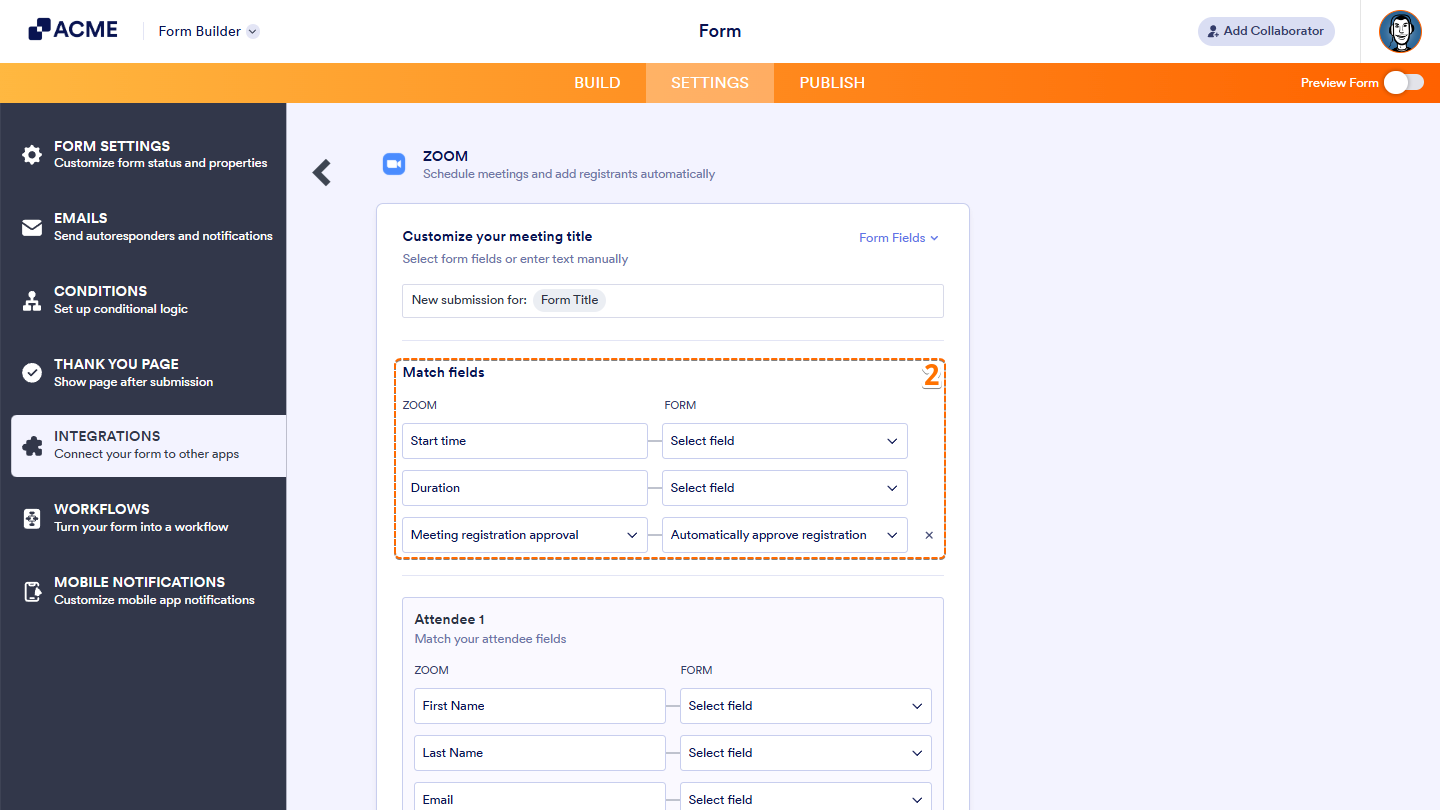Viewport: 1440px width, 810px height.
Task: Click the Integrations puzzle piece icon
Action: [x=31, y=443]
